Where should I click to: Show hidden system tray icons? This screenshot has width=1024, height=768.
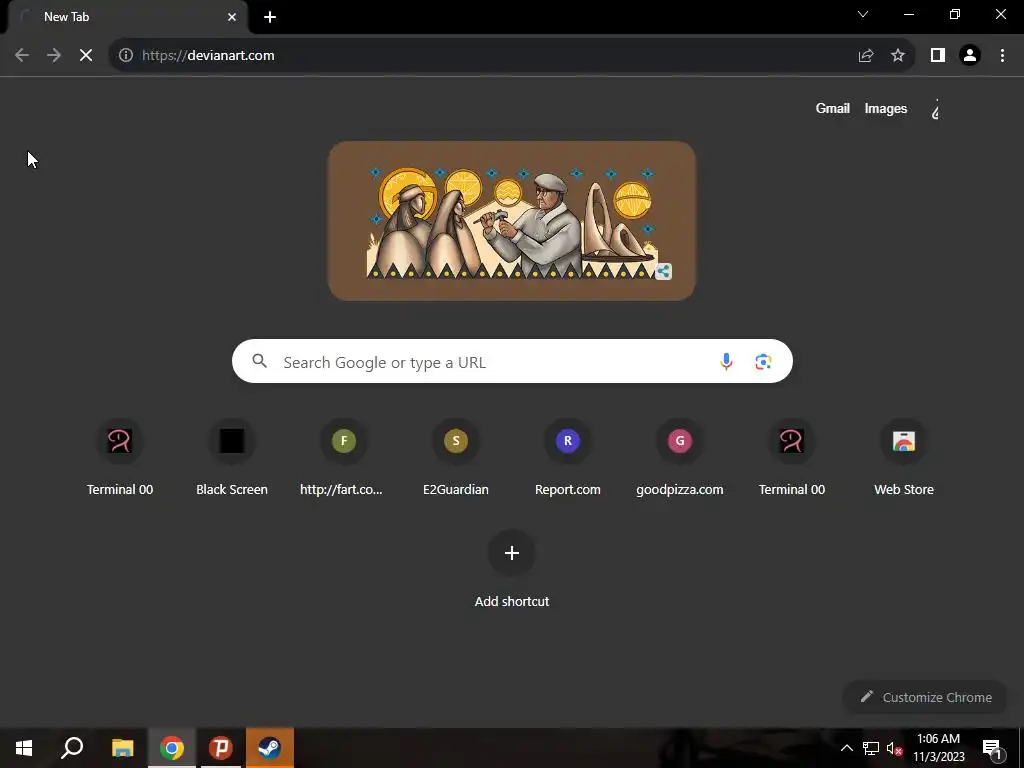pos(846,748)
